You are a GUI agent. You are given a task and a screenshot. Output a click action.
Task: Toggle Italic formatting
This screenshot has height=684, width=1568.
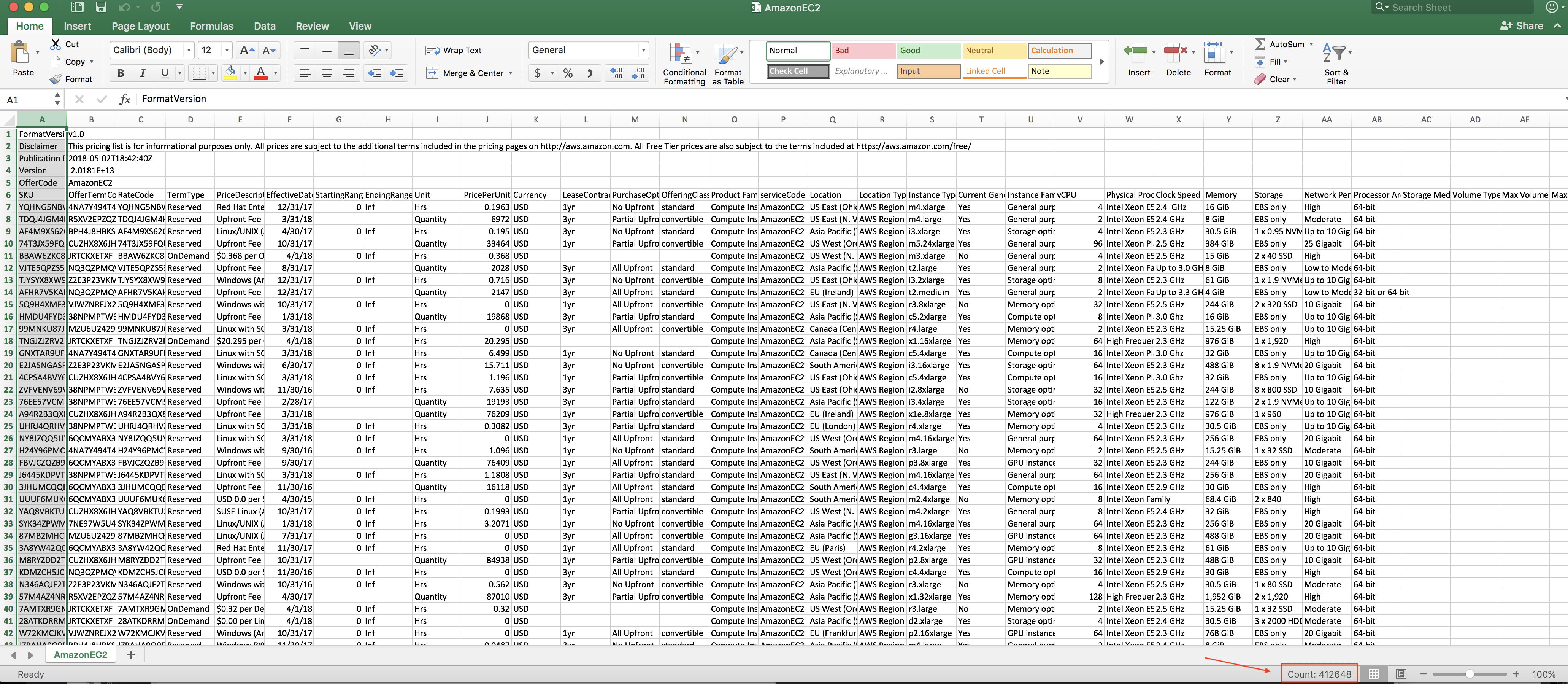(143, 73)
